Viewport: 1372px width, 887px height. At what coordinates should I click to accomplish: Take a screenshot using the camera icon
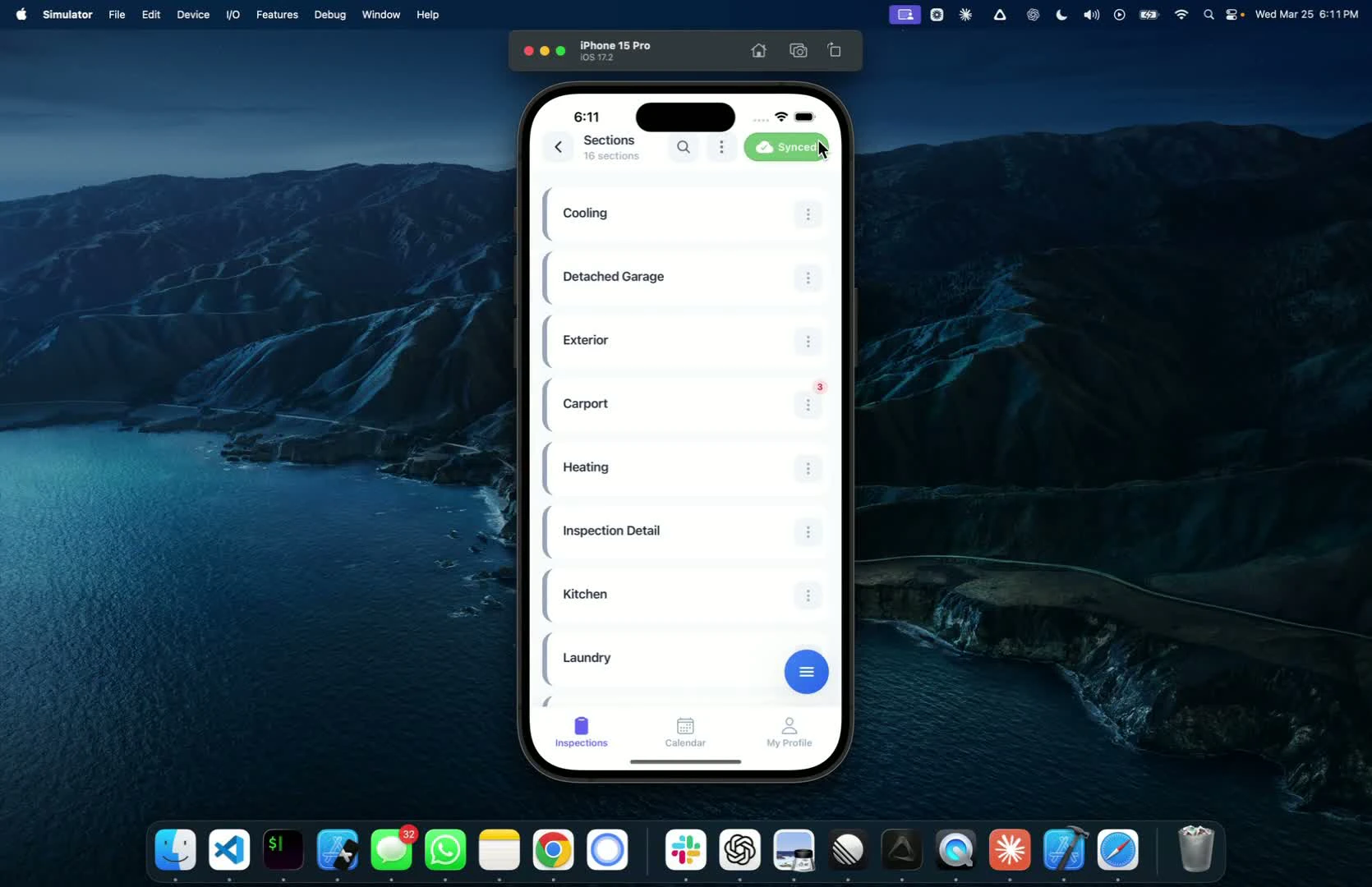coord(797,50)
